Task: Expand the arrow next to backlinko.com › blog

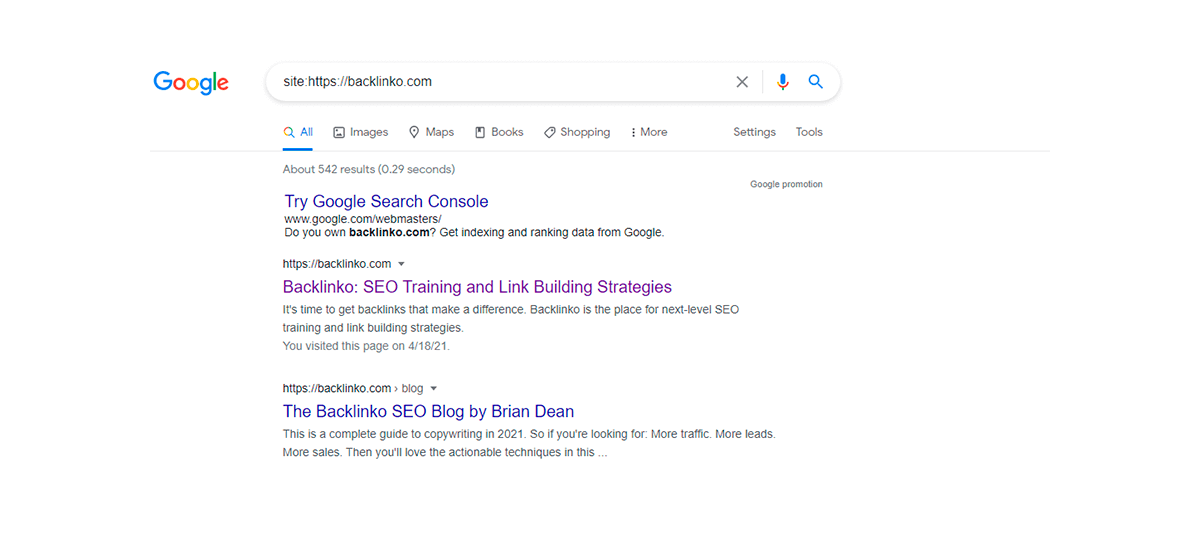Action: click(434, 388)
